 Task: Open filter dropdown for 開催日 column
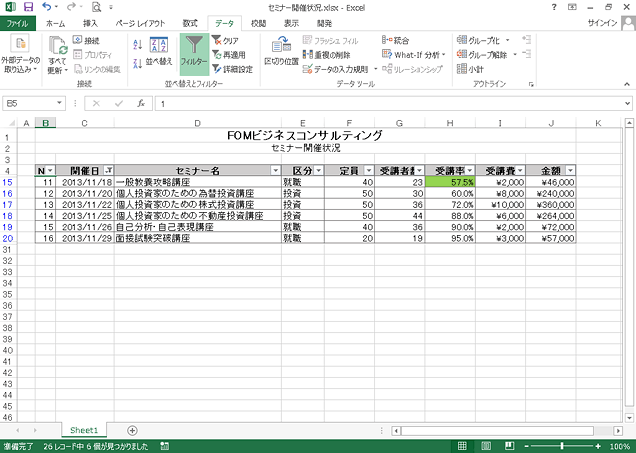tap(108, 170)
